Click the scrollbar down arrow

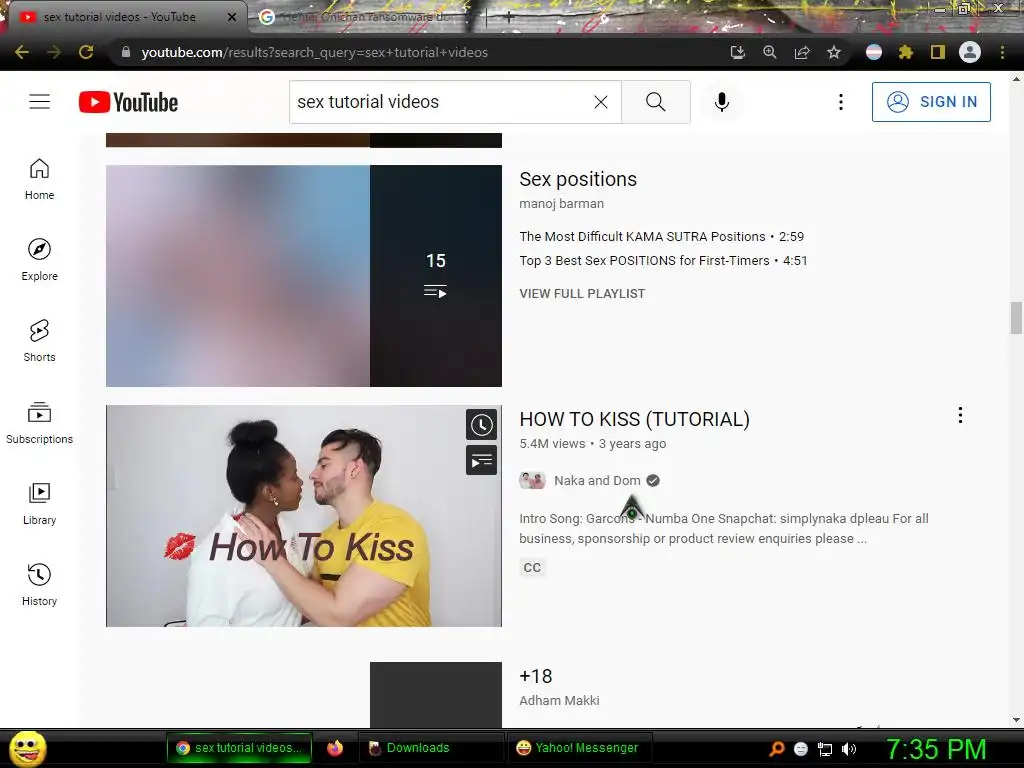pyautogui.click(x=1016, y=720)
